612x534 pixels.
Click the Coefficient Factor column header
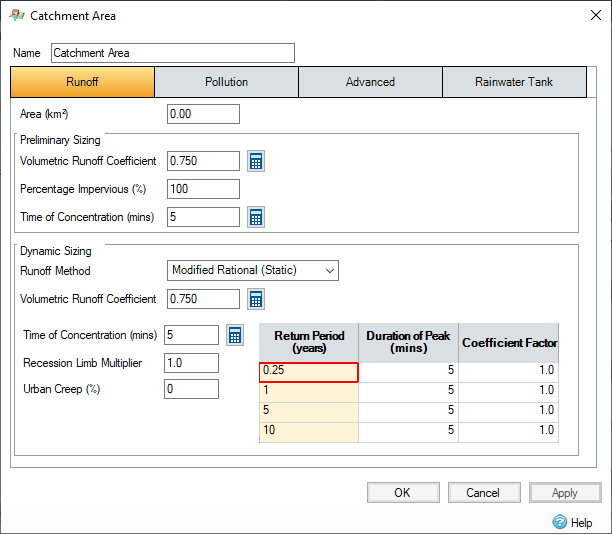coord(509,342)
